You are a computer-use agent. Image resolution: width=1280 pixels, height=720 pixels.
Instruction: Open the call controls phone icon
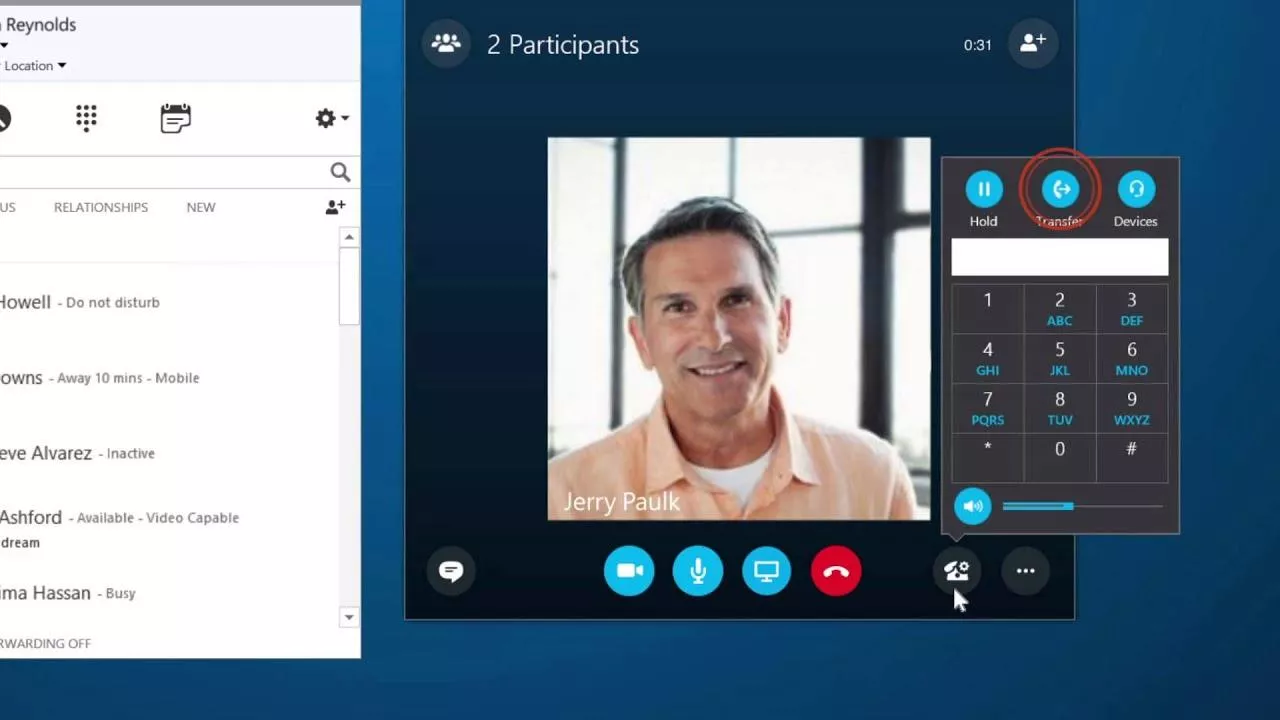click(x=956, y=571)
